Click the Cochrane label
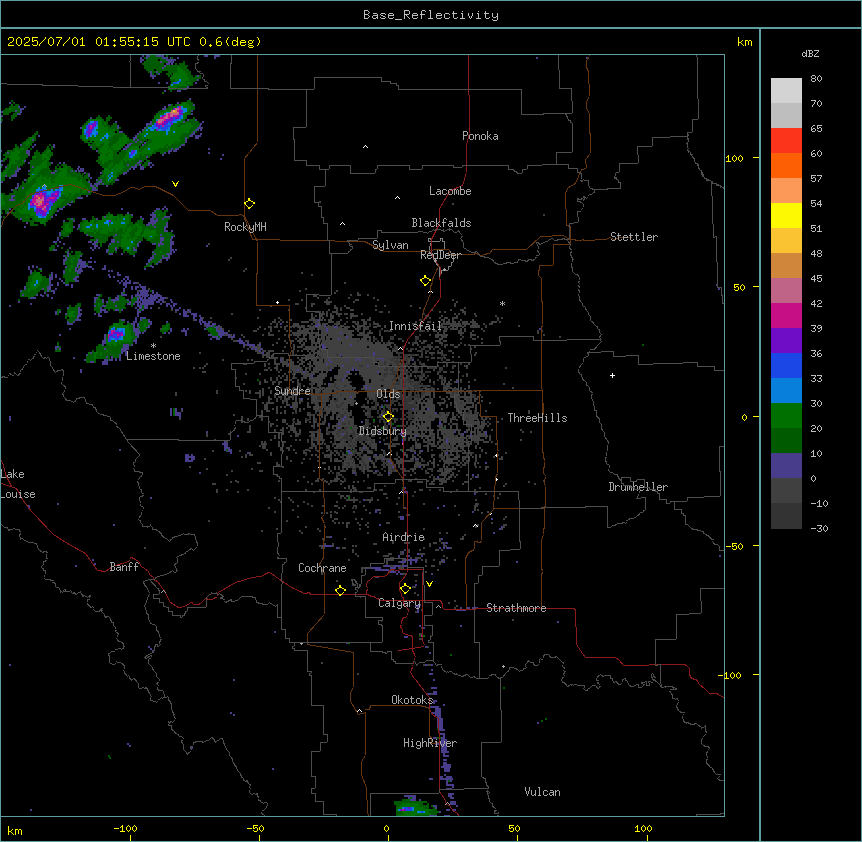Viewport: 862px width, 842px height. [322, 568]
